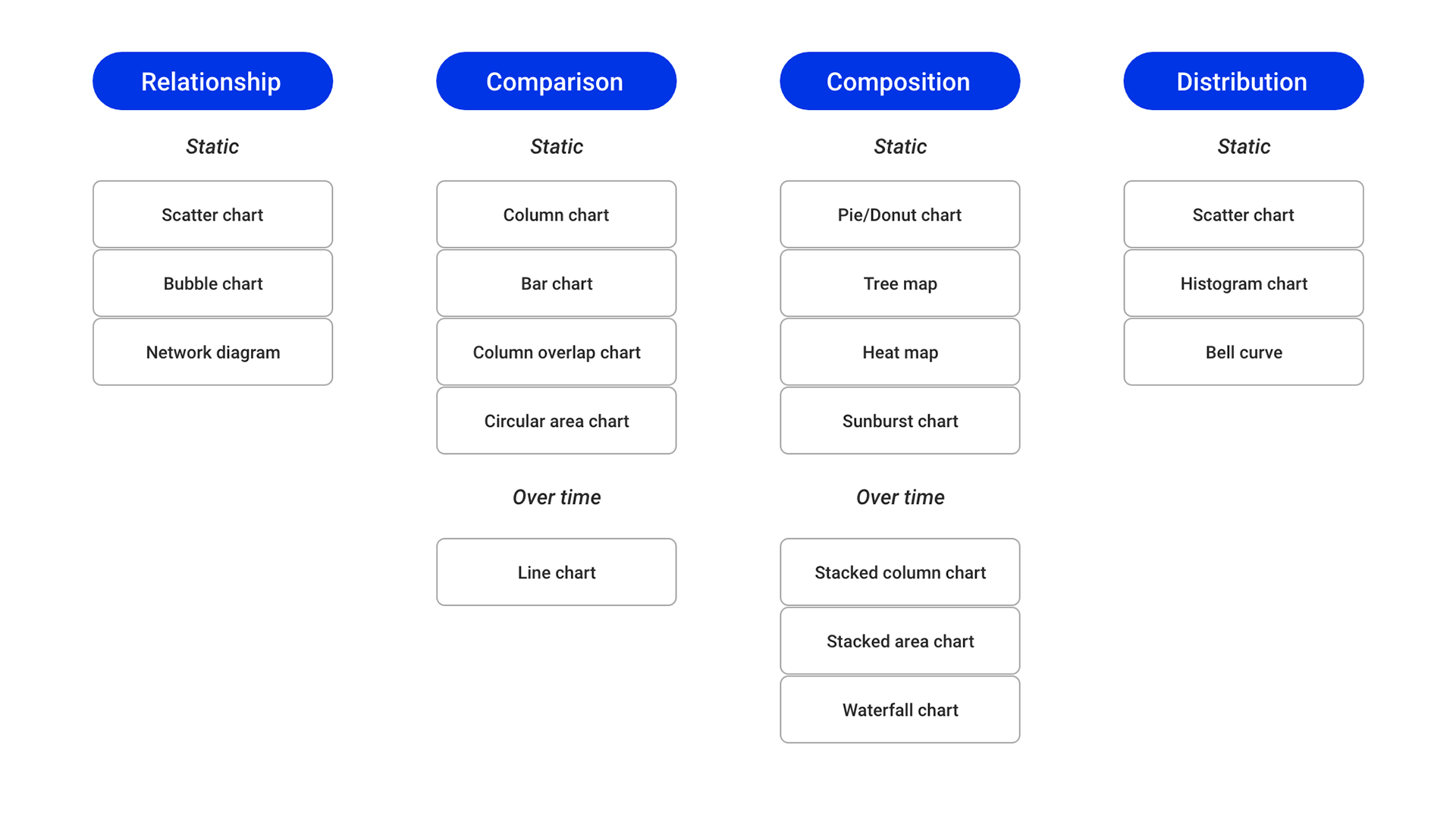
Task: Choose the Waterfall chart box
Action: [x=899, y=710]
